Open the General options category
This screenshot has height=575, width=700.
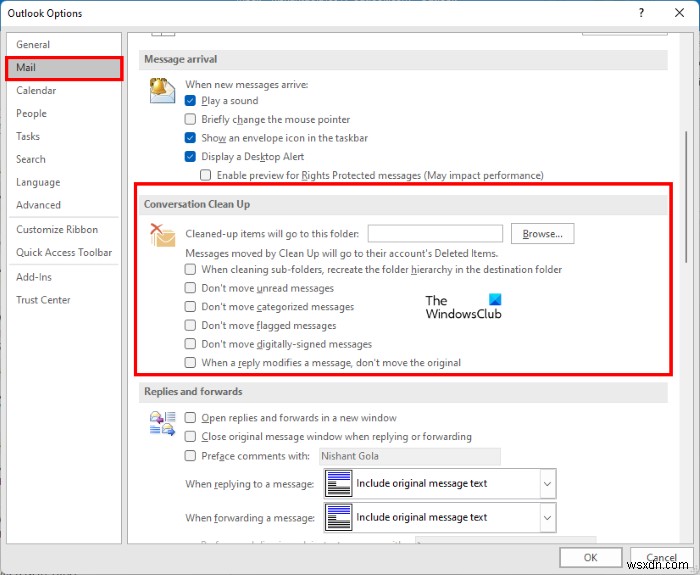tap(64, 45)
